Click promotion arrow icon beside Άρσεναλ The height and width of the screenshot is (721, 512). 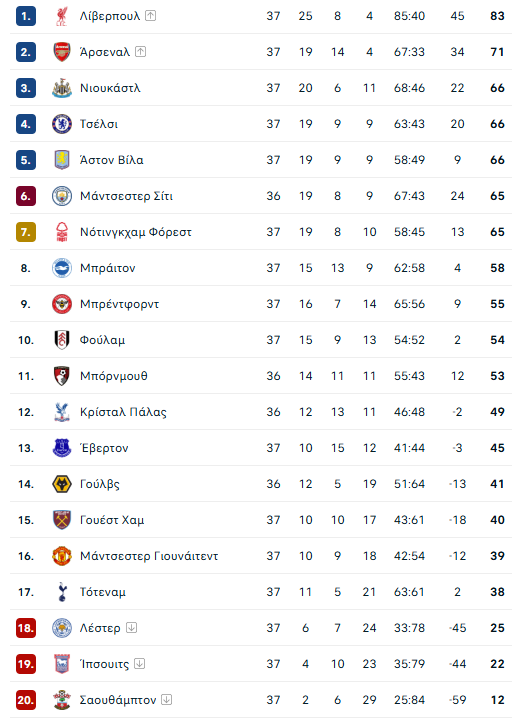click(x=140, y=52)
